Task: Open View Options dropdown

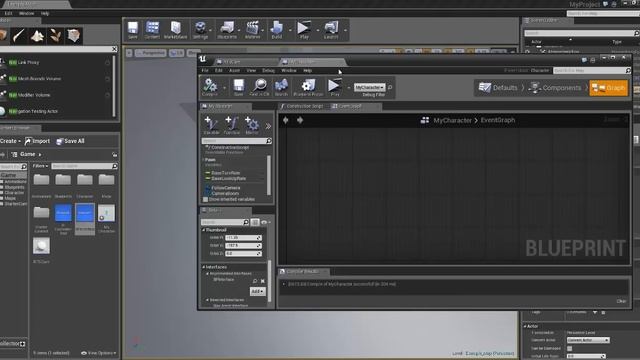Action: [98, 353]
